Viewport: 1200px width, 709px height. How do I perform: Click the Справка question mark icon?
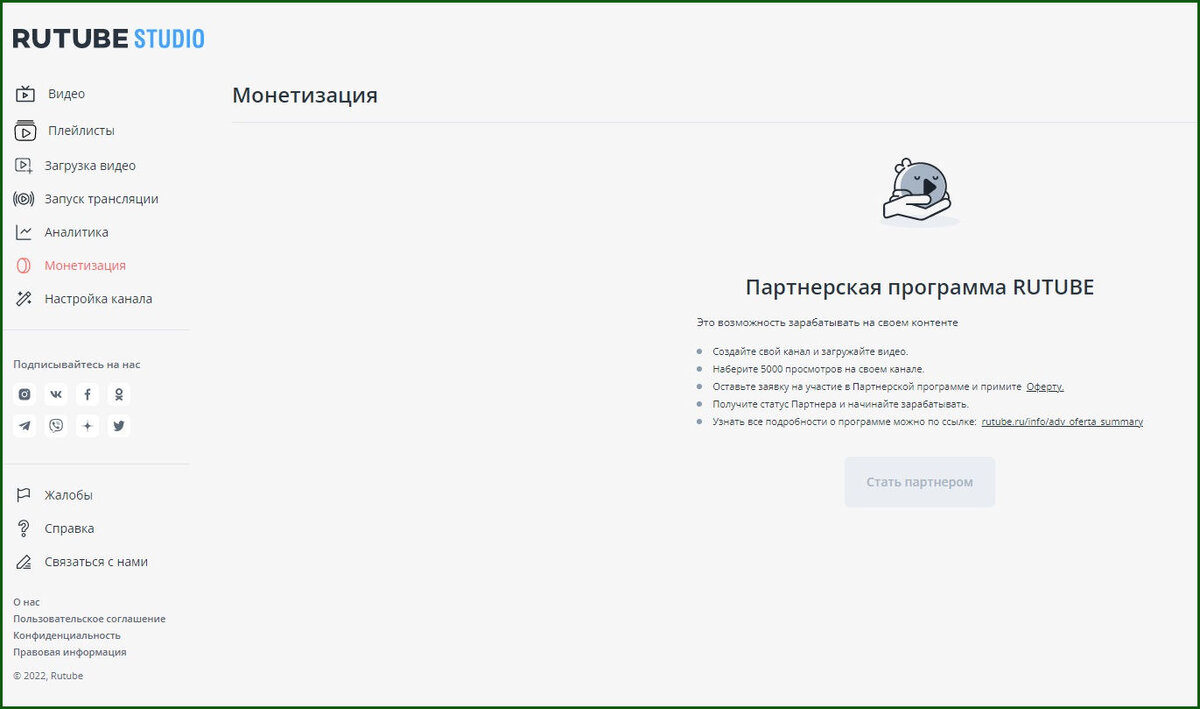pyautogui.click(x=25, y=527)
